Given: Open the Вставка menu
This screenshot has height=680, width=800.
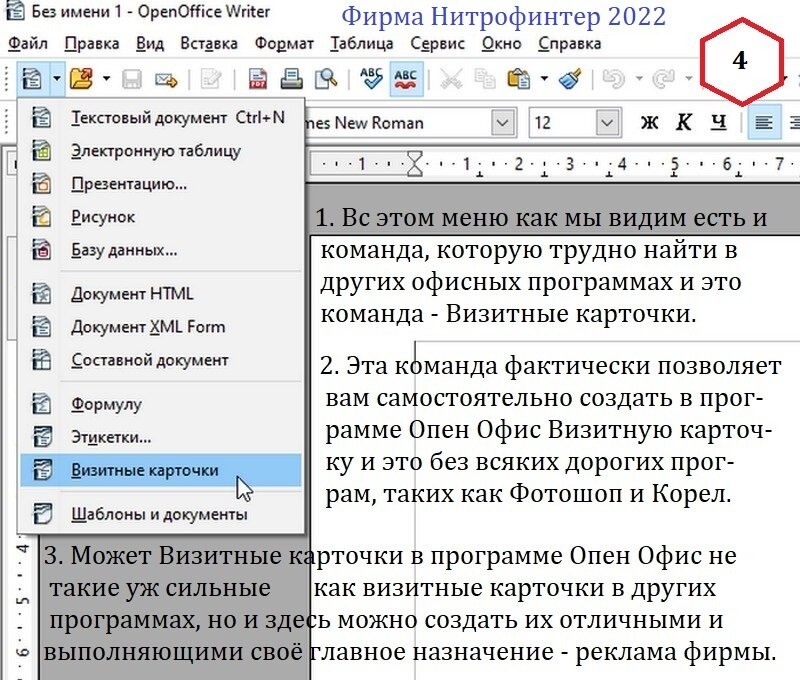Looking at the screenshot, I should (x=209, y=44).
